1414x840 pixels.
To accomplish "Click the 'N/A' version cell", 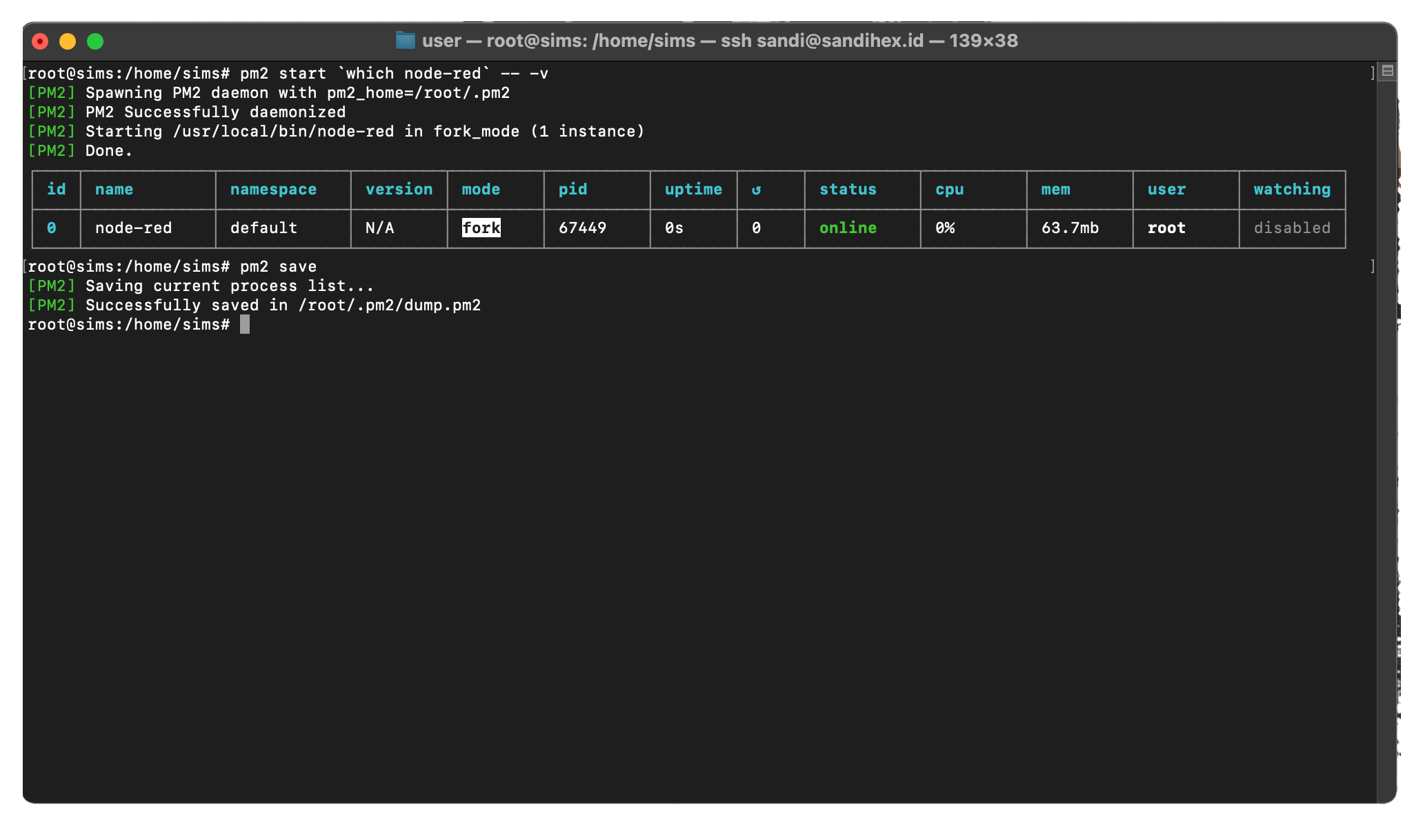I will pos(379,228).
